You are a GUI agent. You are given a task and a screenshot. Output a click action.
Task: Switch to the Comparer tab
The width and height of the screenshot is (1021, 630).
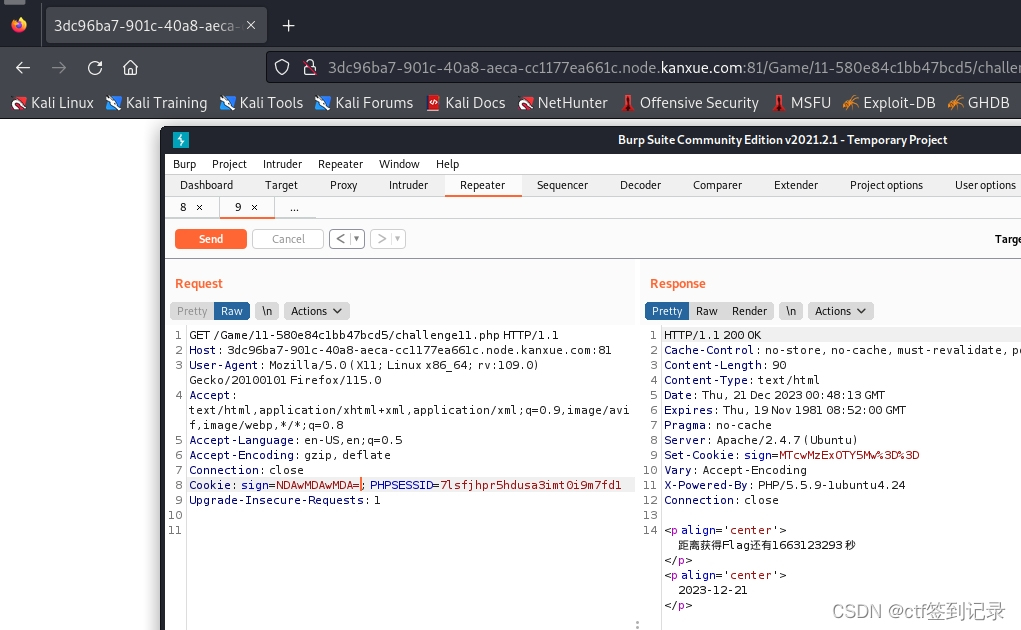click(717, 185)
